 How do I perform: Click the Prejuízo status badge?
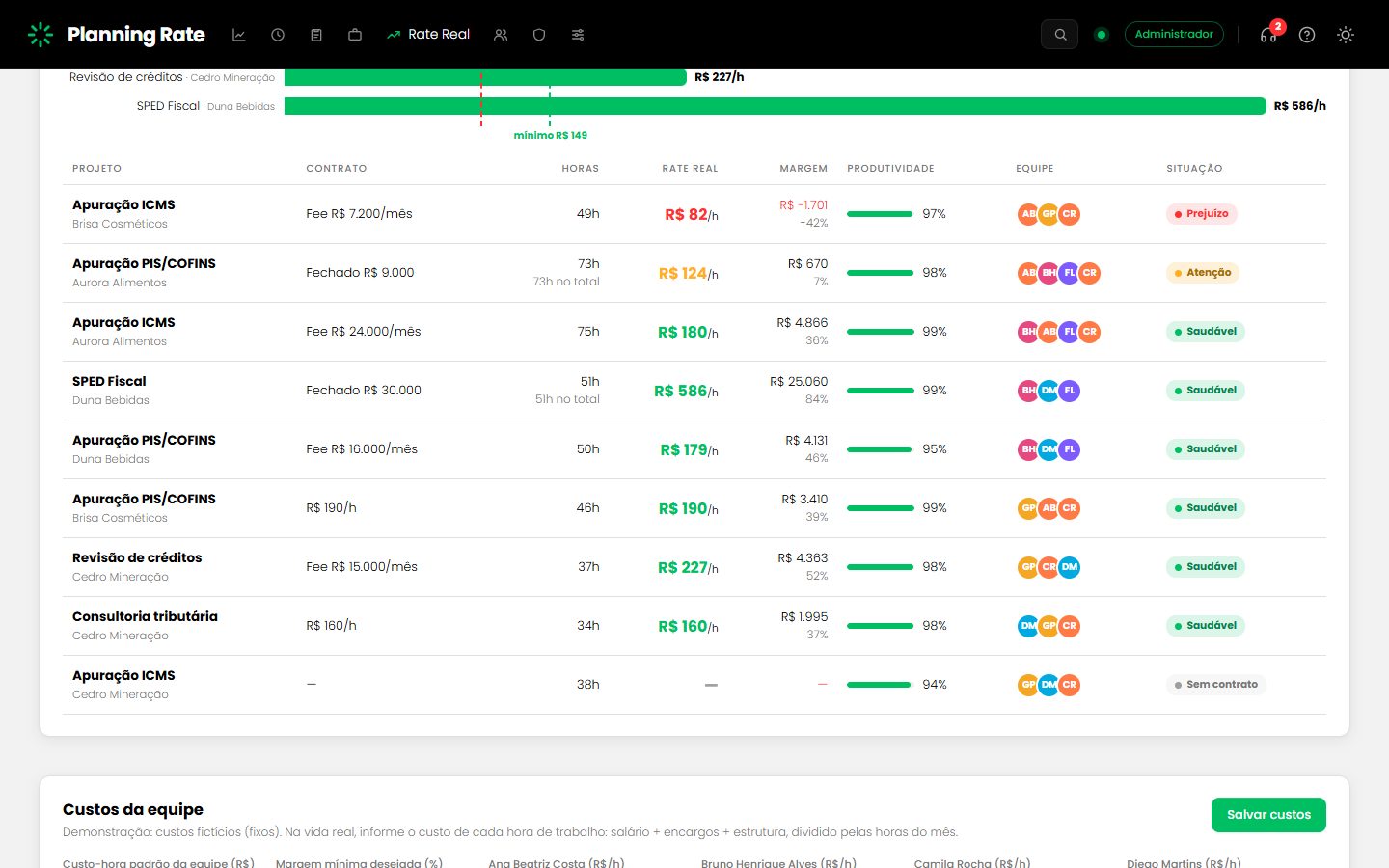coord(1202,214)
